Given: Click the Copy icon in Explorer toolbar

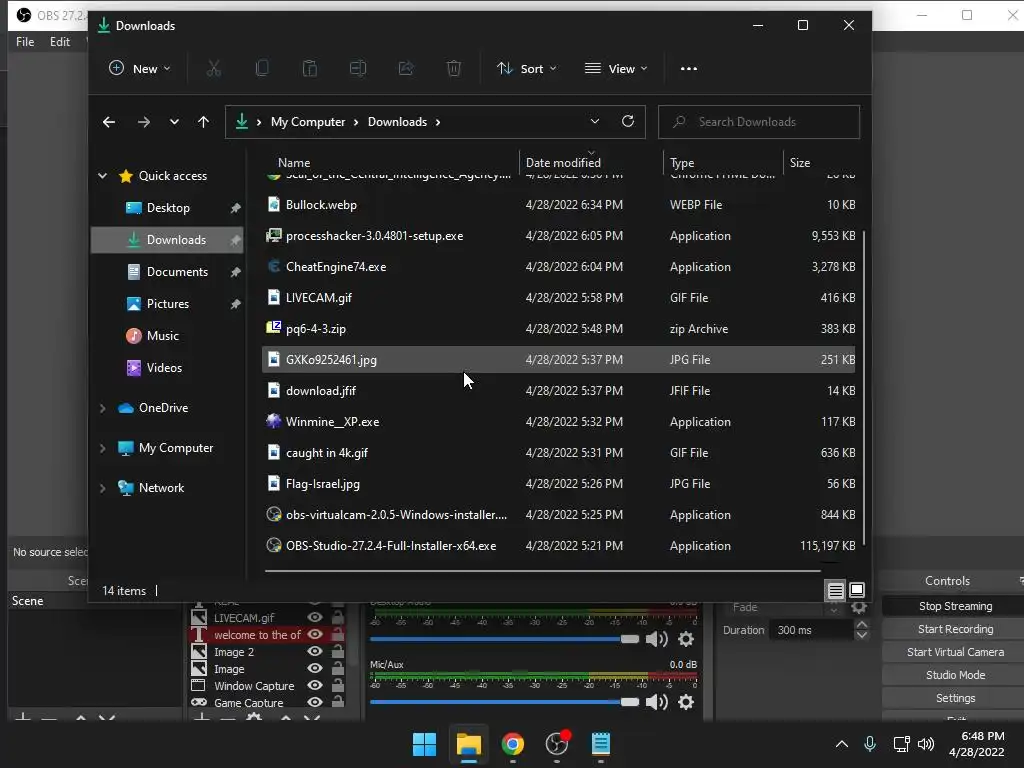Looking at the screenshot, I should click(262, 68).
